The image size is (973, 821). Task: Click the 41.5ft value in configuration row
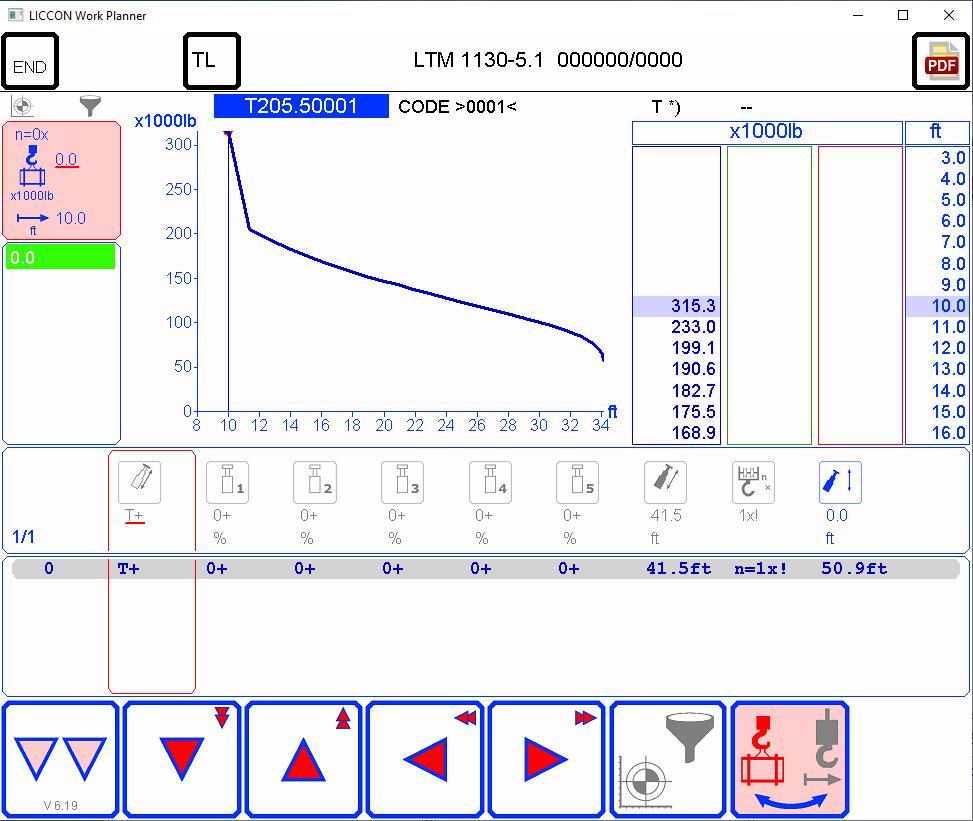click(x=678, y=568)
